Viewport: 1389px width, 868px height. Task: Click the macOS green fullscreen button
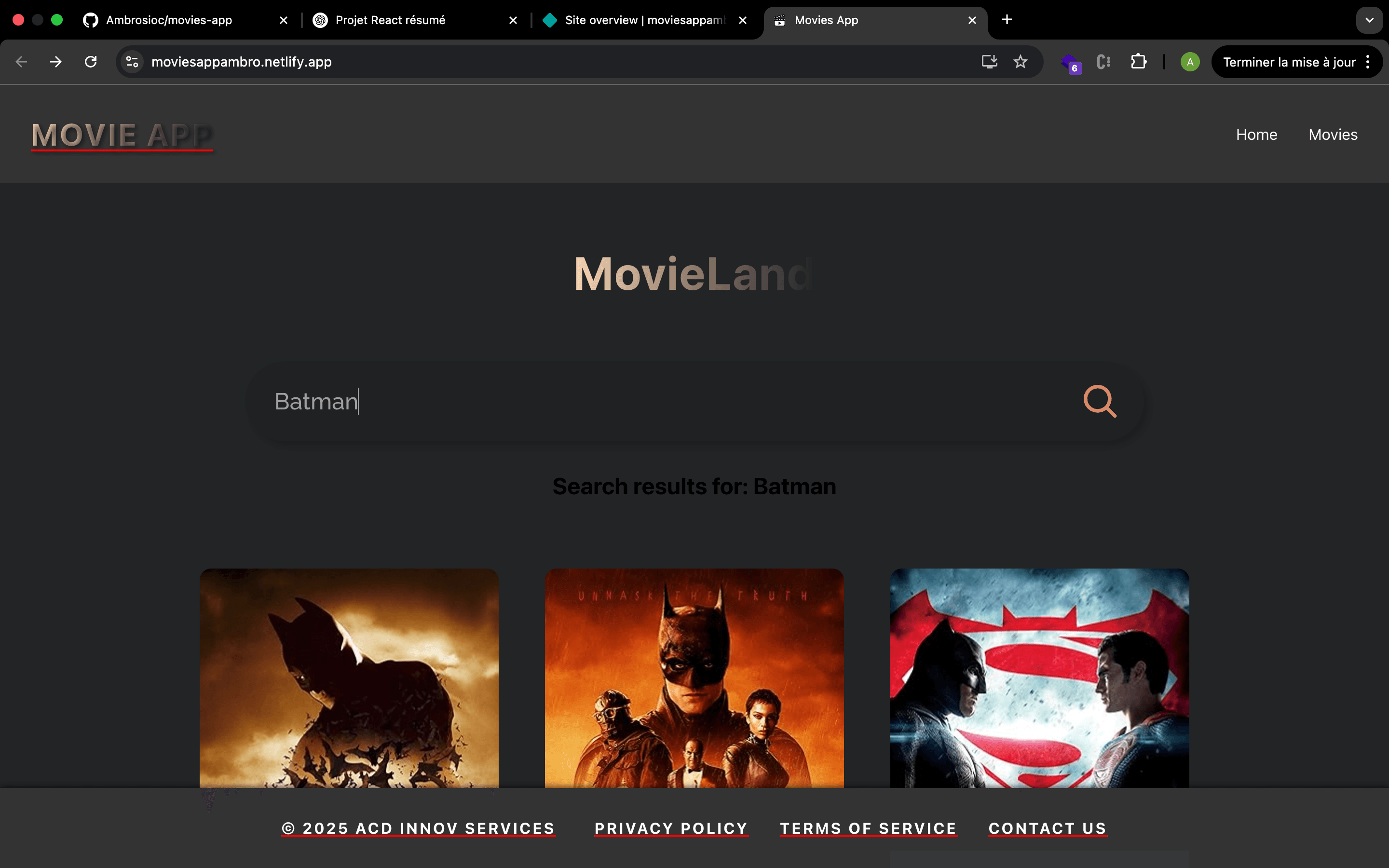[x=57, y=20]
